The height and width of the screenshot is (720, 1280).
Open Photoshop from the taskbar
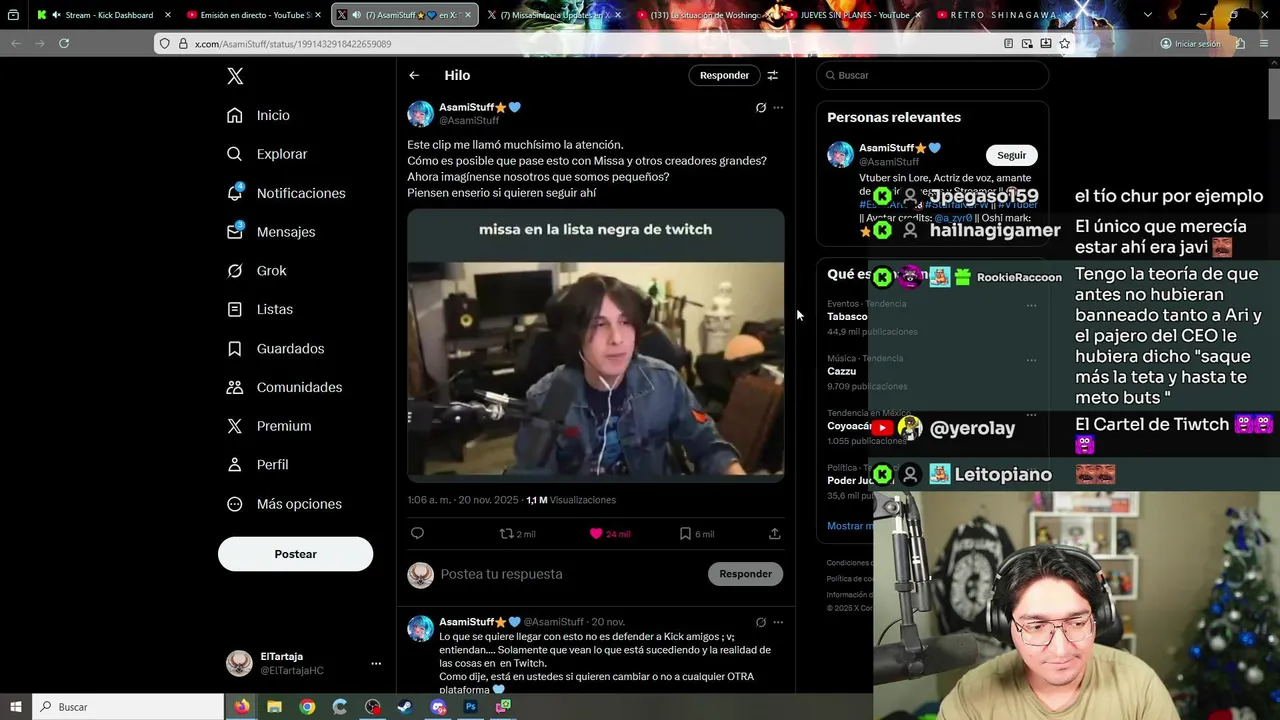pyautogui.click(x=470, y=707)
